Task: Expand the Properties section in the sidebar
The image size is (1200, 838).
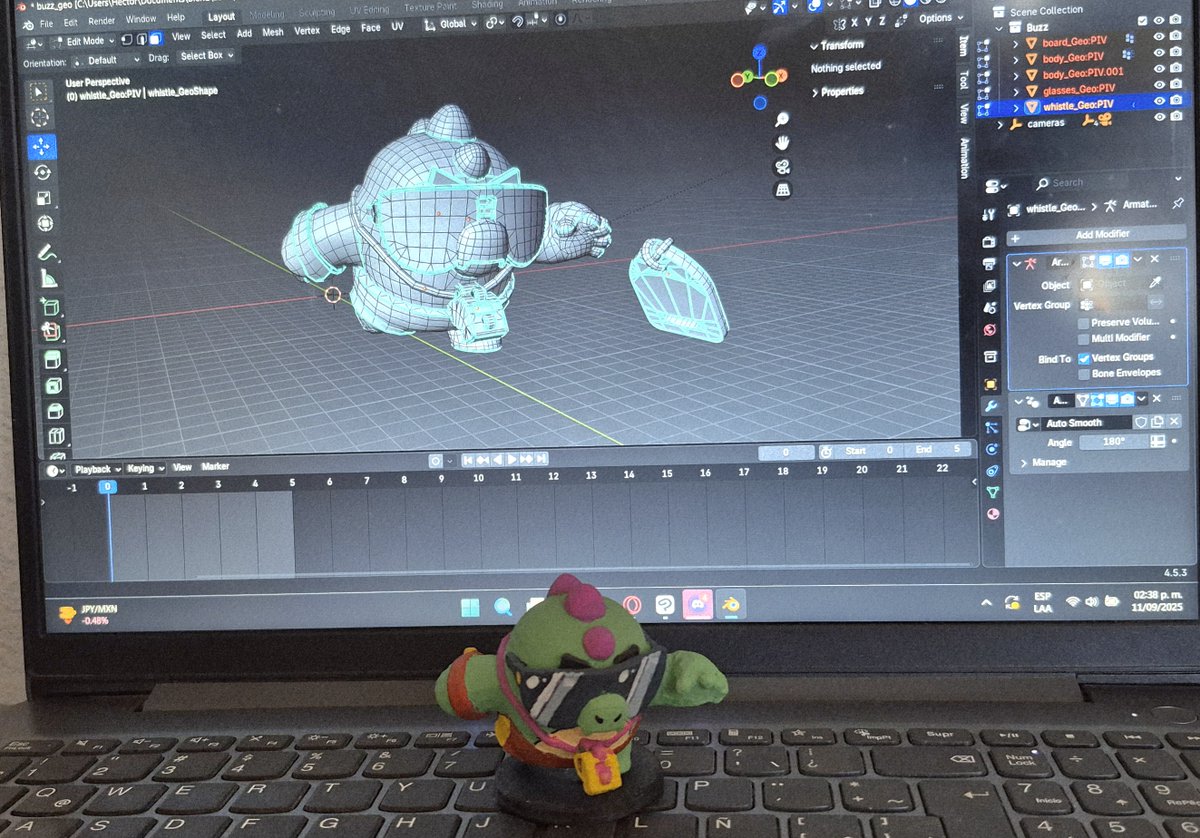Action: pos(836,91)
